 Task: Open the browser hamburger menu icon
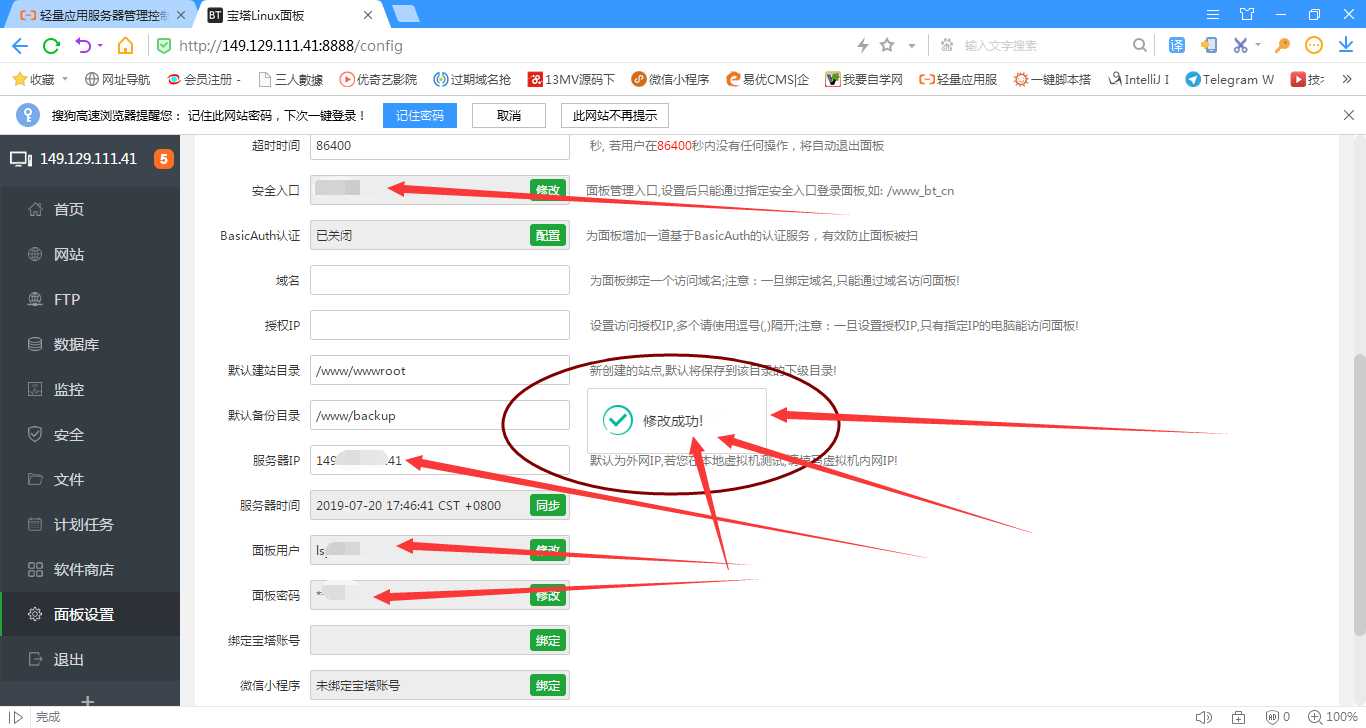coord(1213,14)
